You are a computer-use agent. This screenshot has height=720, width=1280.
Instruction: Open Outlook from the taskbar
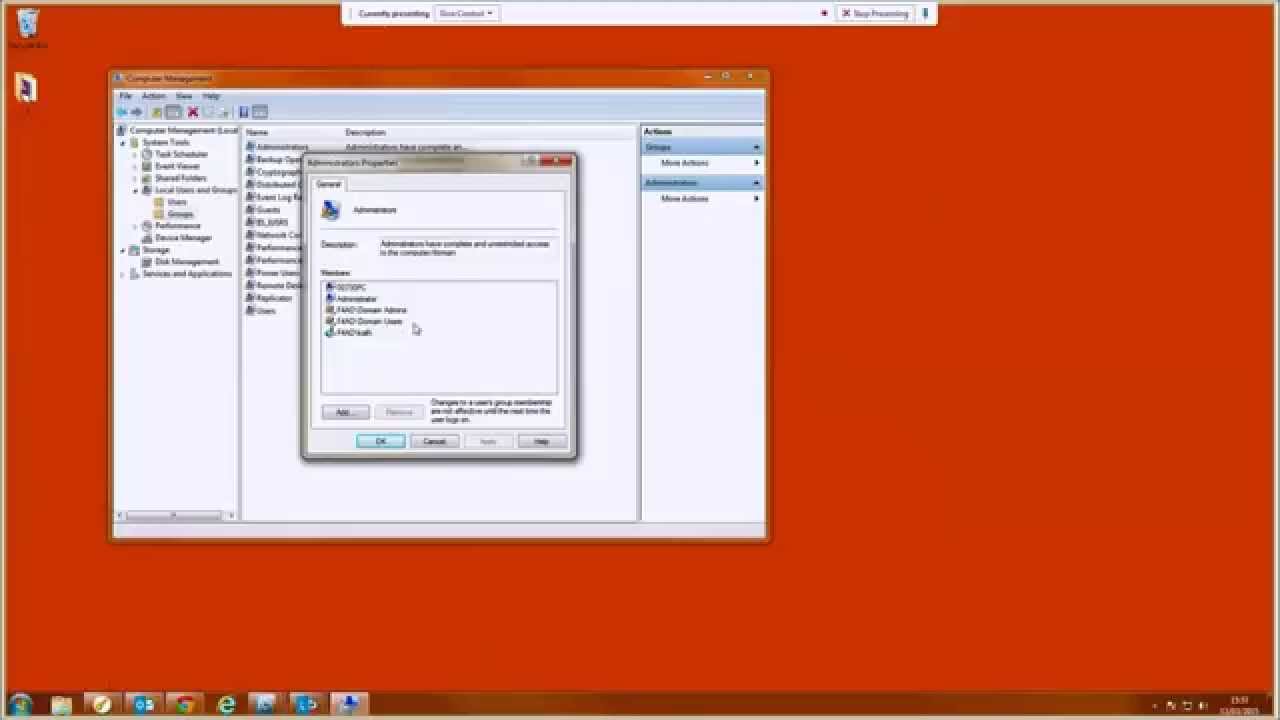click(143, 705)
